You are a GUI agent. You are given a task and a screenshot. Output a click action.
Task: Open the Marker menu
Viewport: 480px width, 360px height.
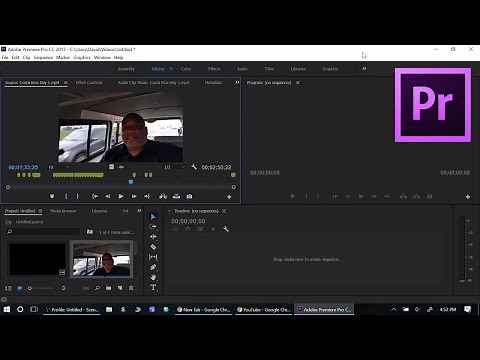coord(63,57)
